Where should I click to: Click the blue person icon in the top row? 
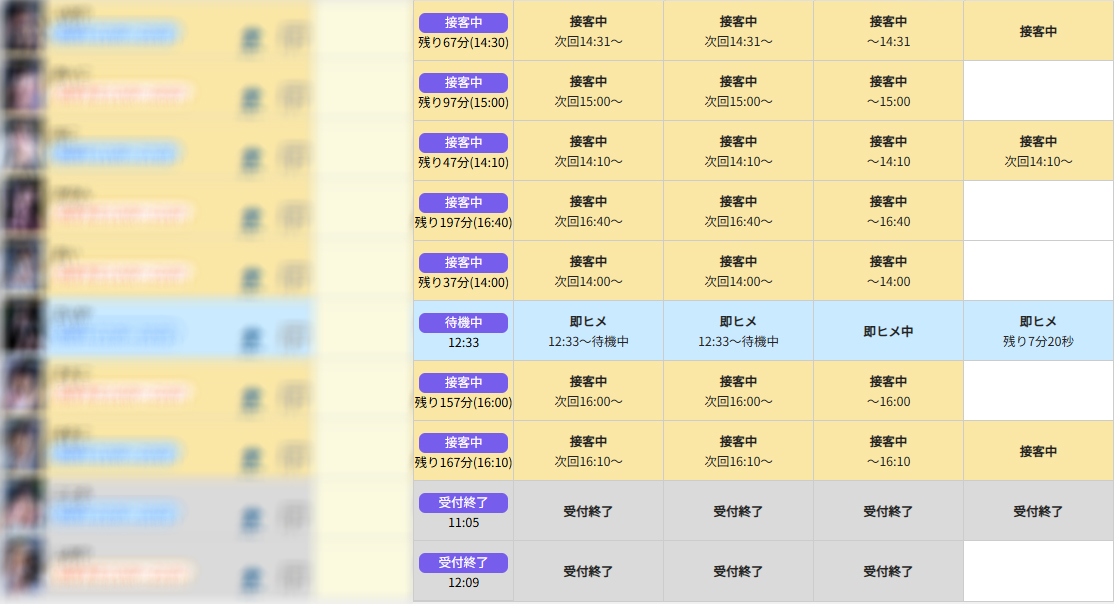click(251, 38)
